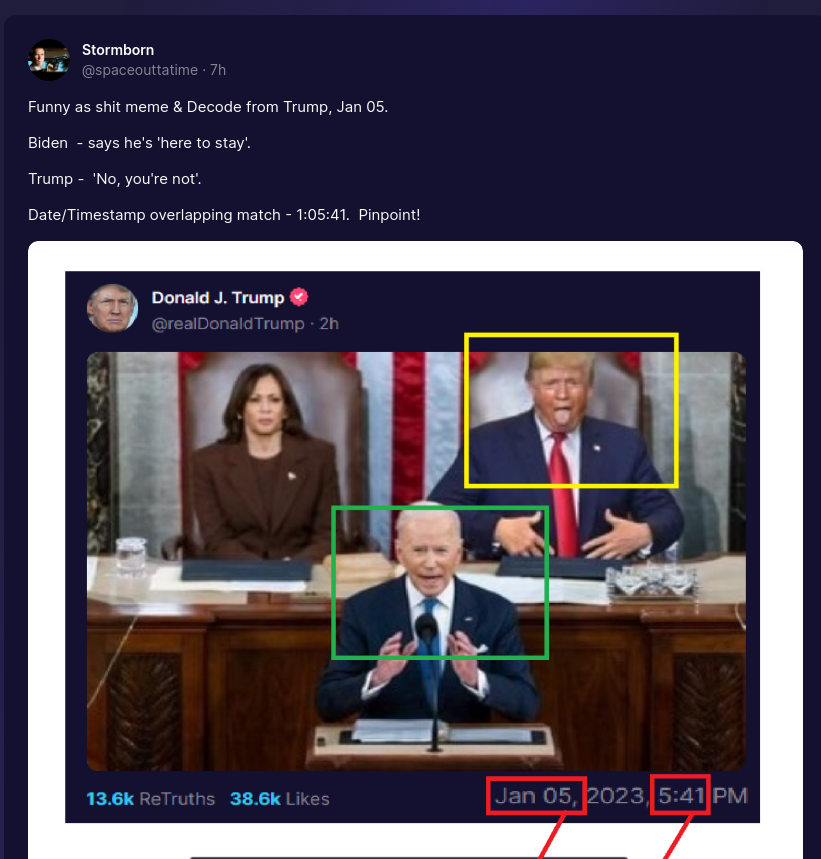Click the Donald J. Trump name in the embed
This screenshot has height=859, width=821.
[x=217, y=297]
